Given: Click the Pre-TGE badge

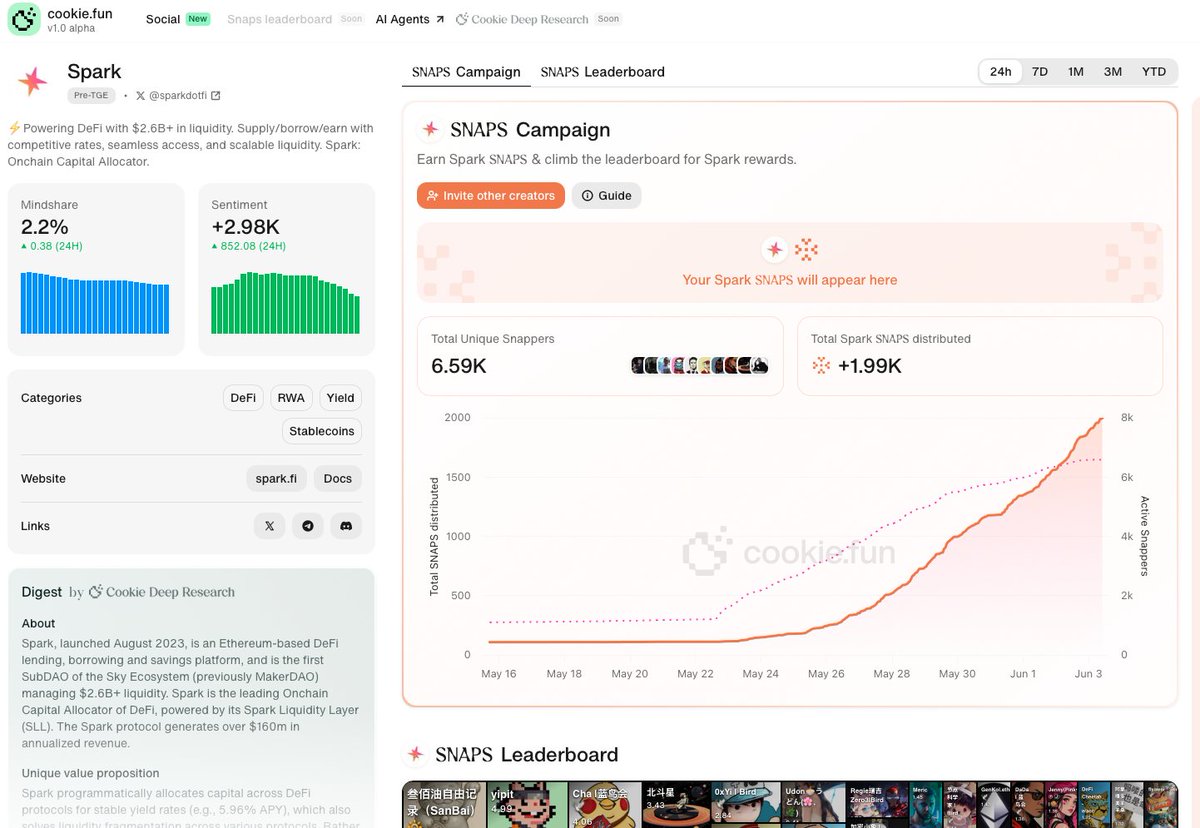Looking at the screenshot, I should pos(93,96).
